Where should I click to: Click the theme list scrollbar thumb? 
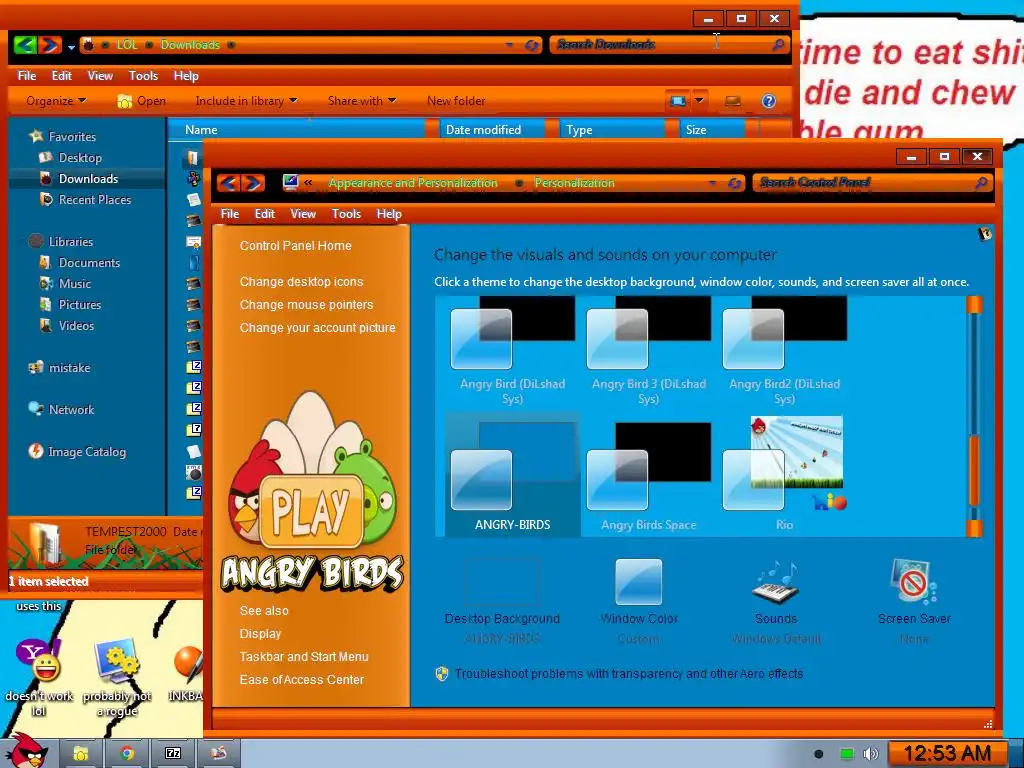[974, 470]
